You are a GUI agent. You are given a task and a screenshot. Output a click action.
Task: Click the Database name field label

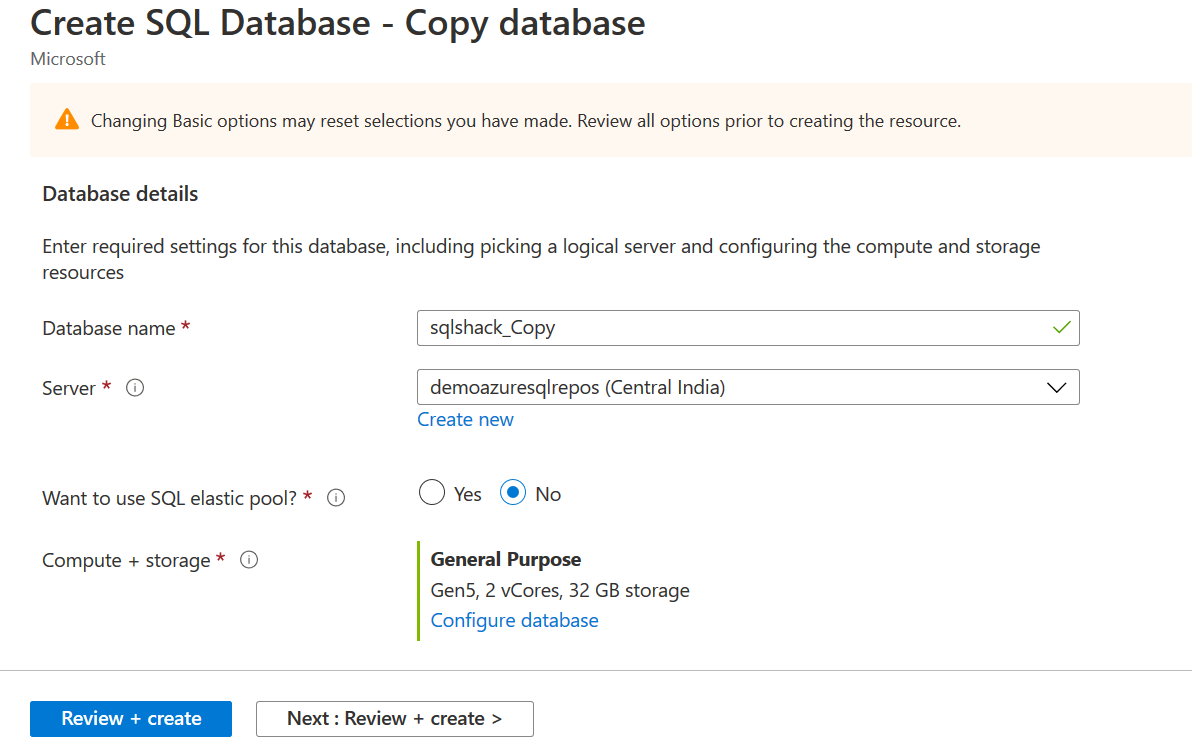pos(109,328)
